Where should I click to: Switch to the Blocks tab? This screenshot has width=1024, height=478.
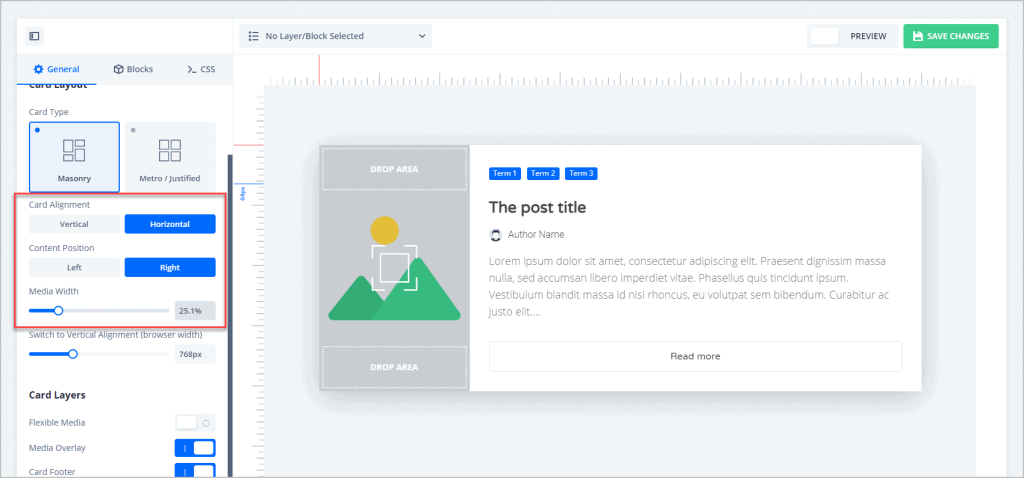tap(133, 69)
